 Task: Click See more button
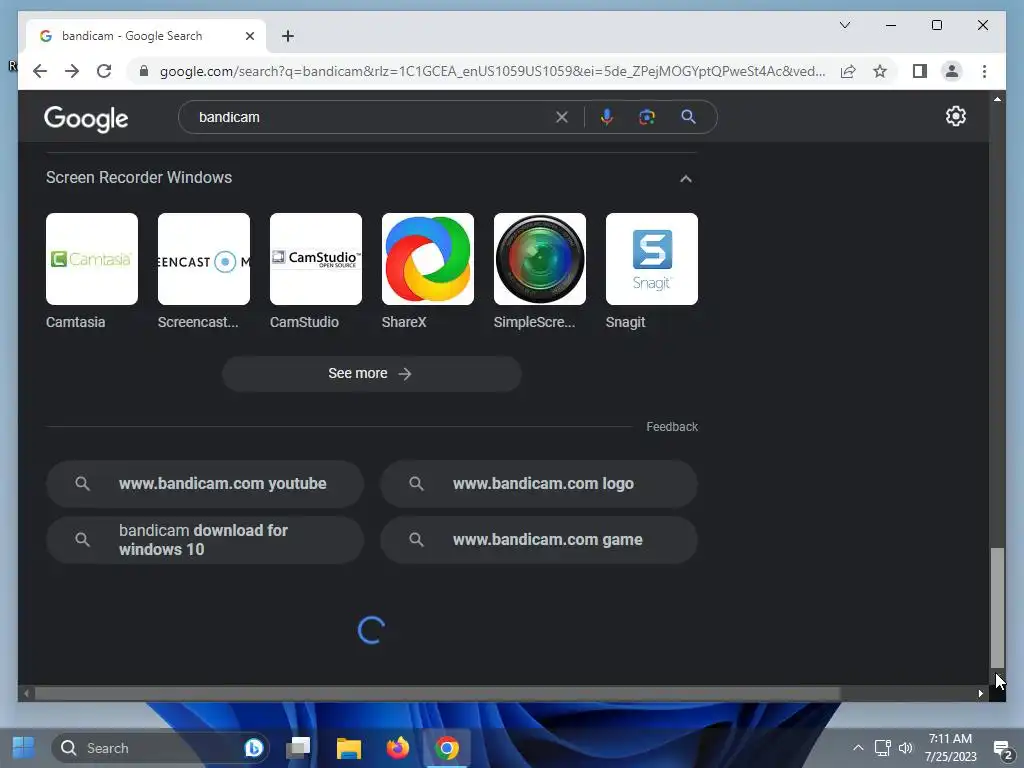coord(372,374)
